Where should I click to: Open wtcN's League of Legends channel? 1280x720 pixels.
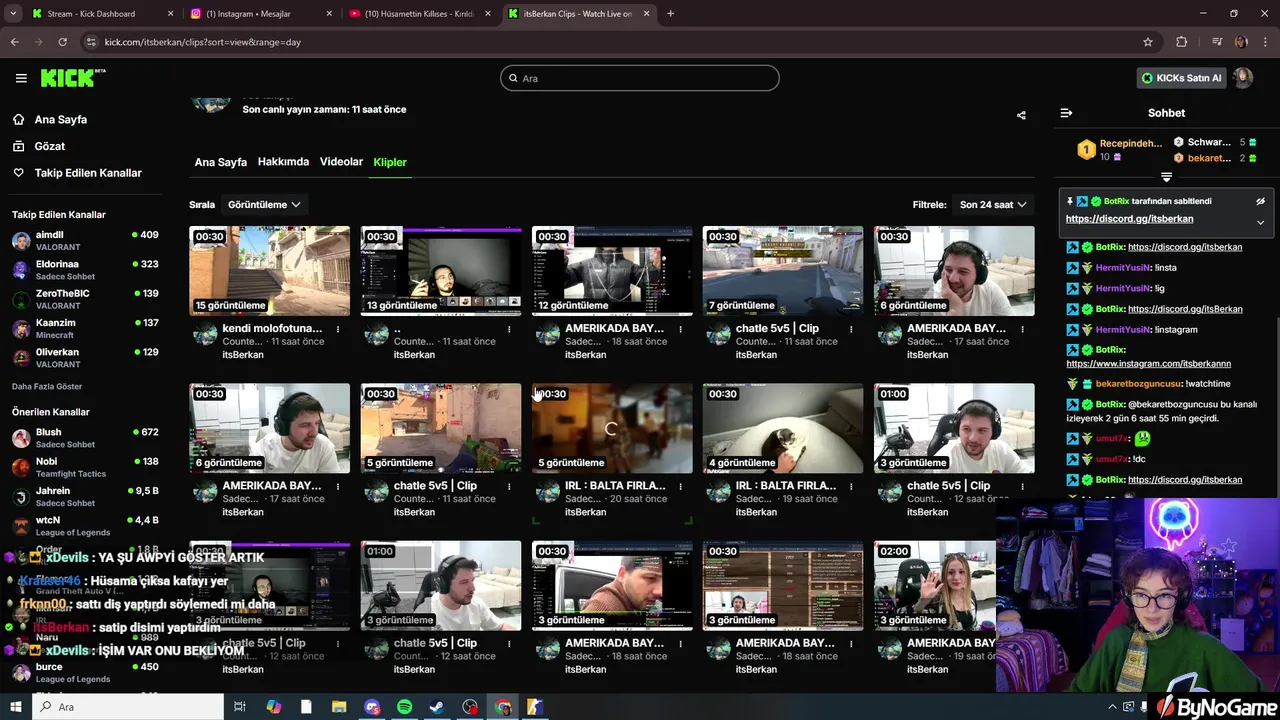click(x=85, y=525)
